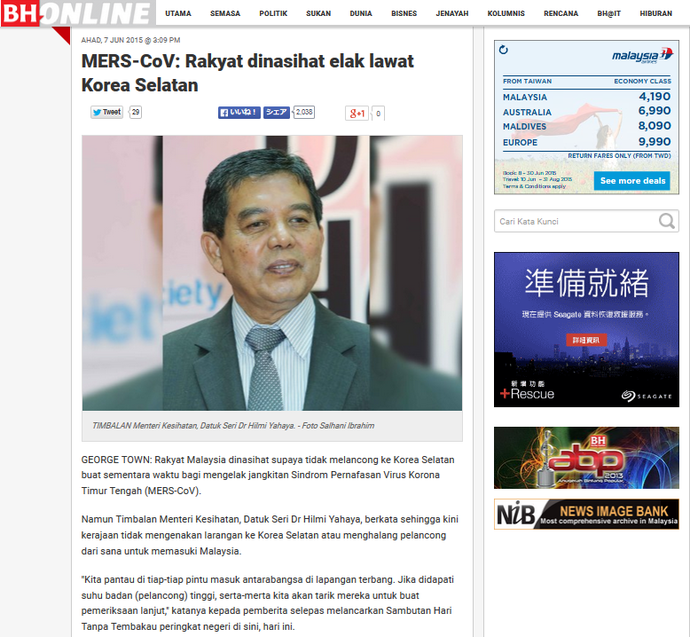Click the Google +1 button
This screenshot has height=637, width=690.
357,113
